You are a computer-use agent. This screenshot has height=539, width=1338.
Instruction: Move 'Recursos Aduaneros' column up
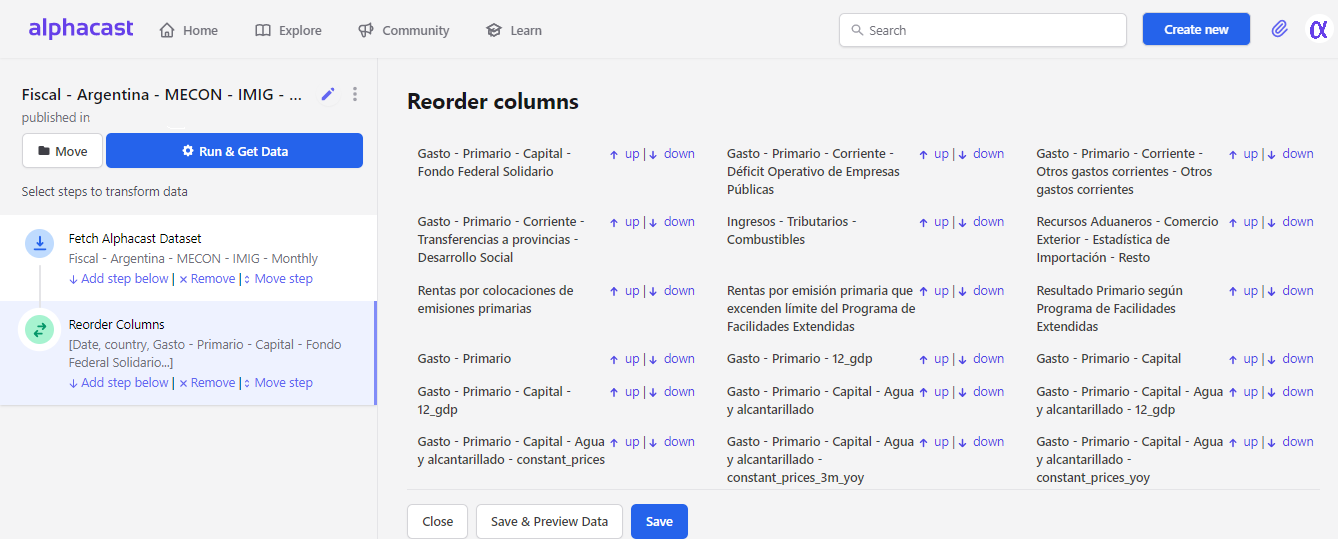pyautogui.click(x=1243, y=222)
